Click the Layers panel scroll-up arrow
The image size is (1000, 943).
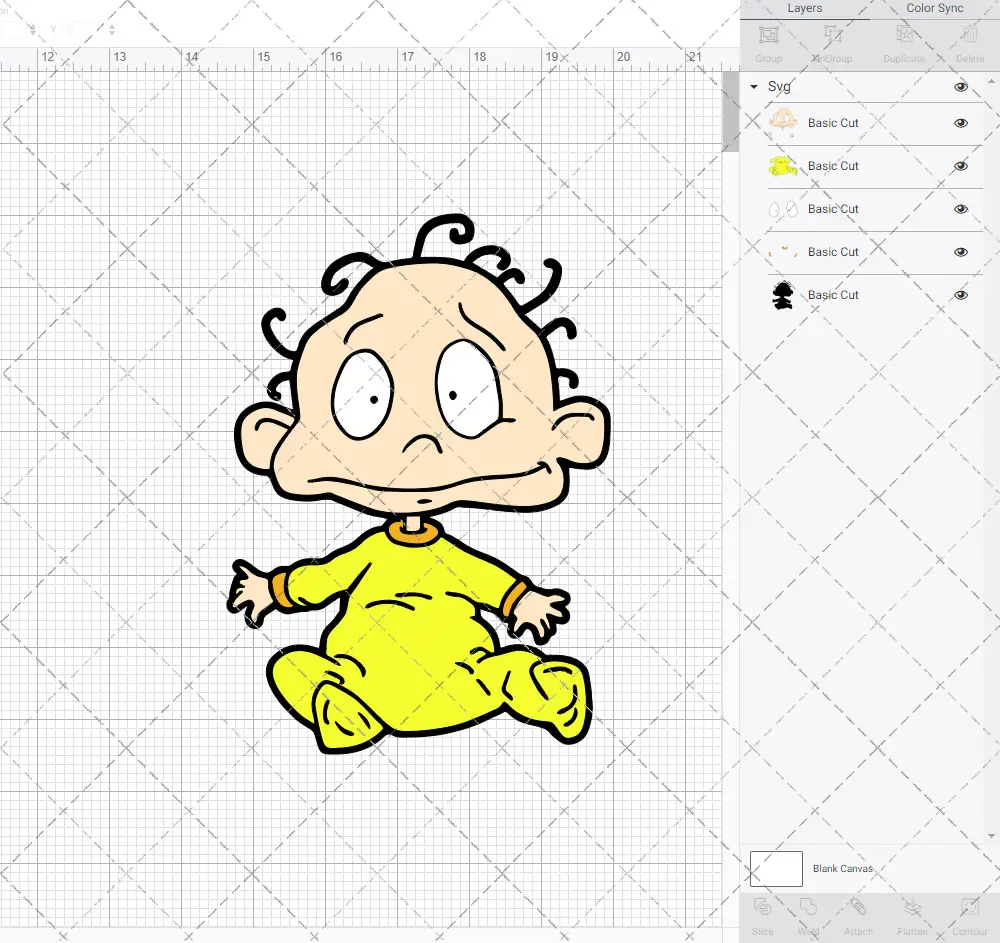[990, 82]
